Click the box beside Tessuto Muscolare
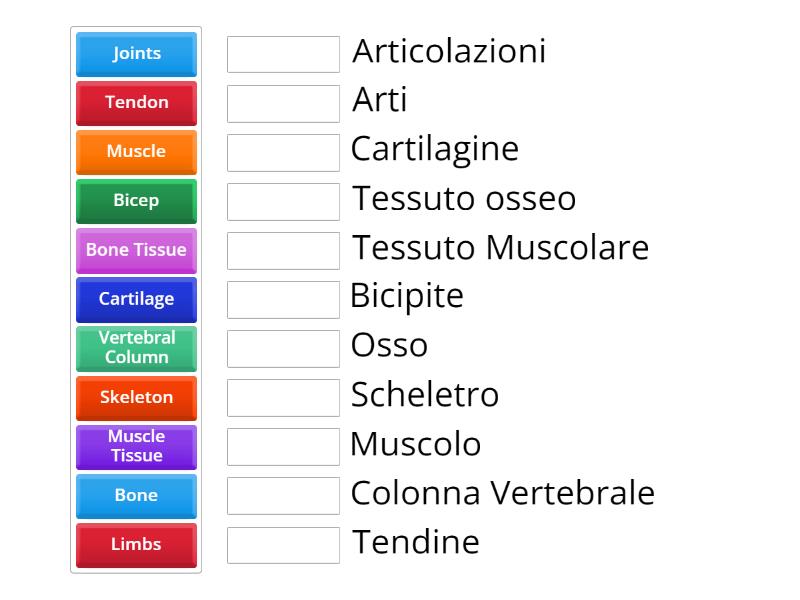The image size is (800, 600). pyautogui.click(x=283, y=250)
